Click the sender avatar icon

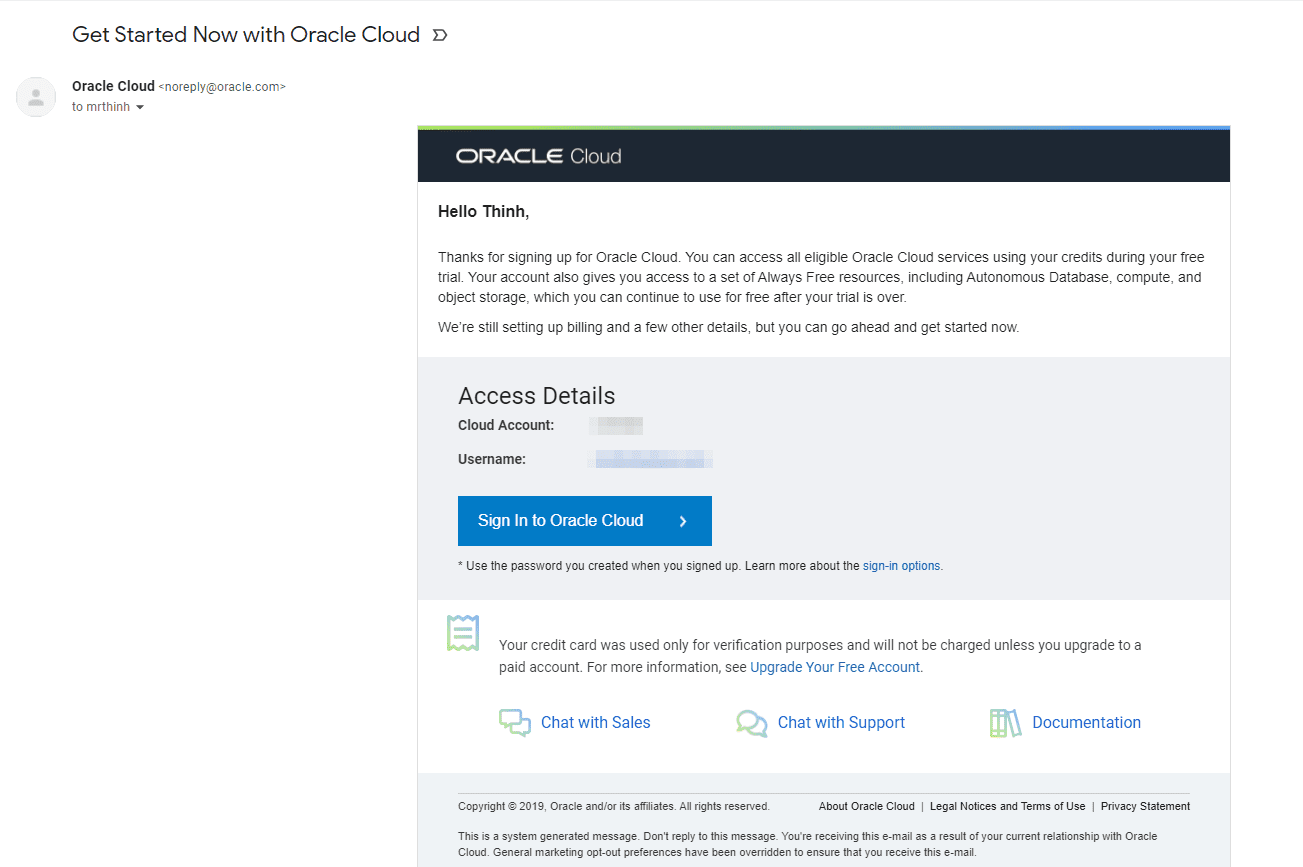pos(36,97)
